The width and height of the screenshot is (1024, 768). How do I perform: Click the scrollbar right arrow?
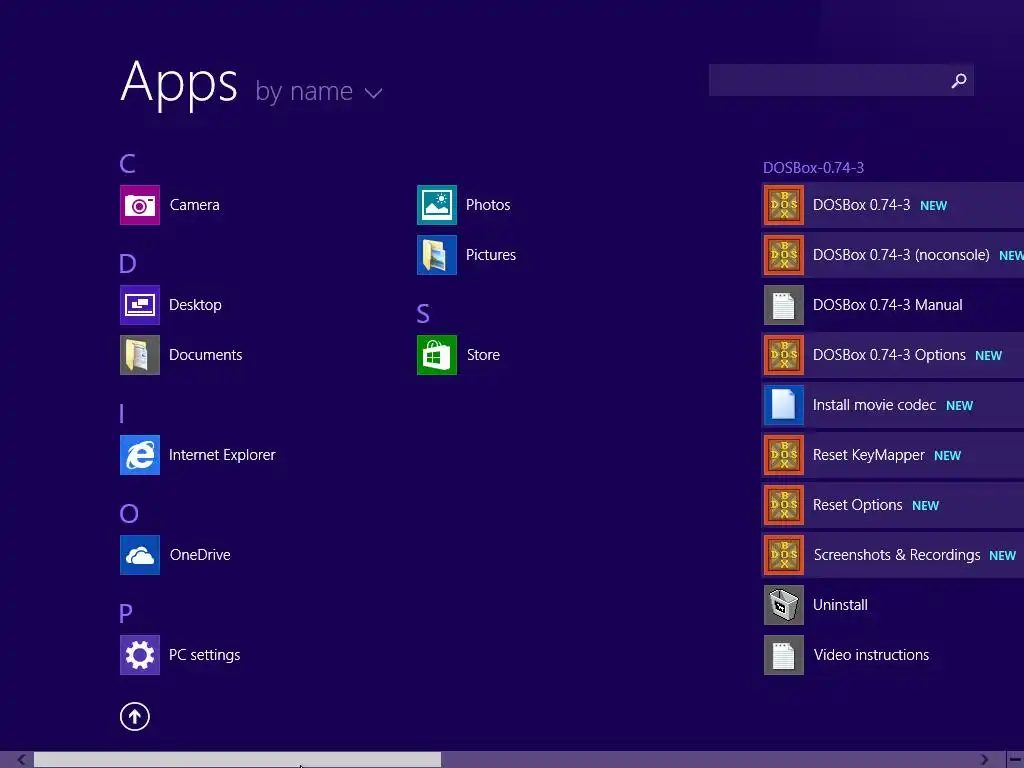pos(984,760)
